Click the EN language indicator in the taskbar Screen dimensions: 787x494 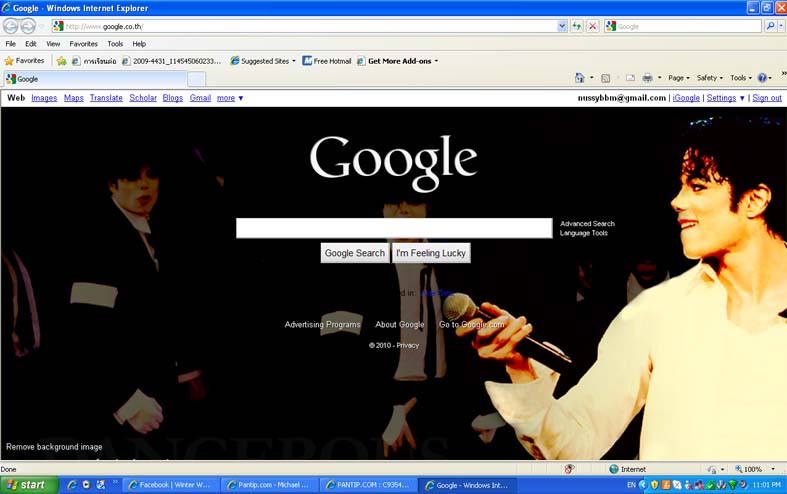tap(631, 484)
